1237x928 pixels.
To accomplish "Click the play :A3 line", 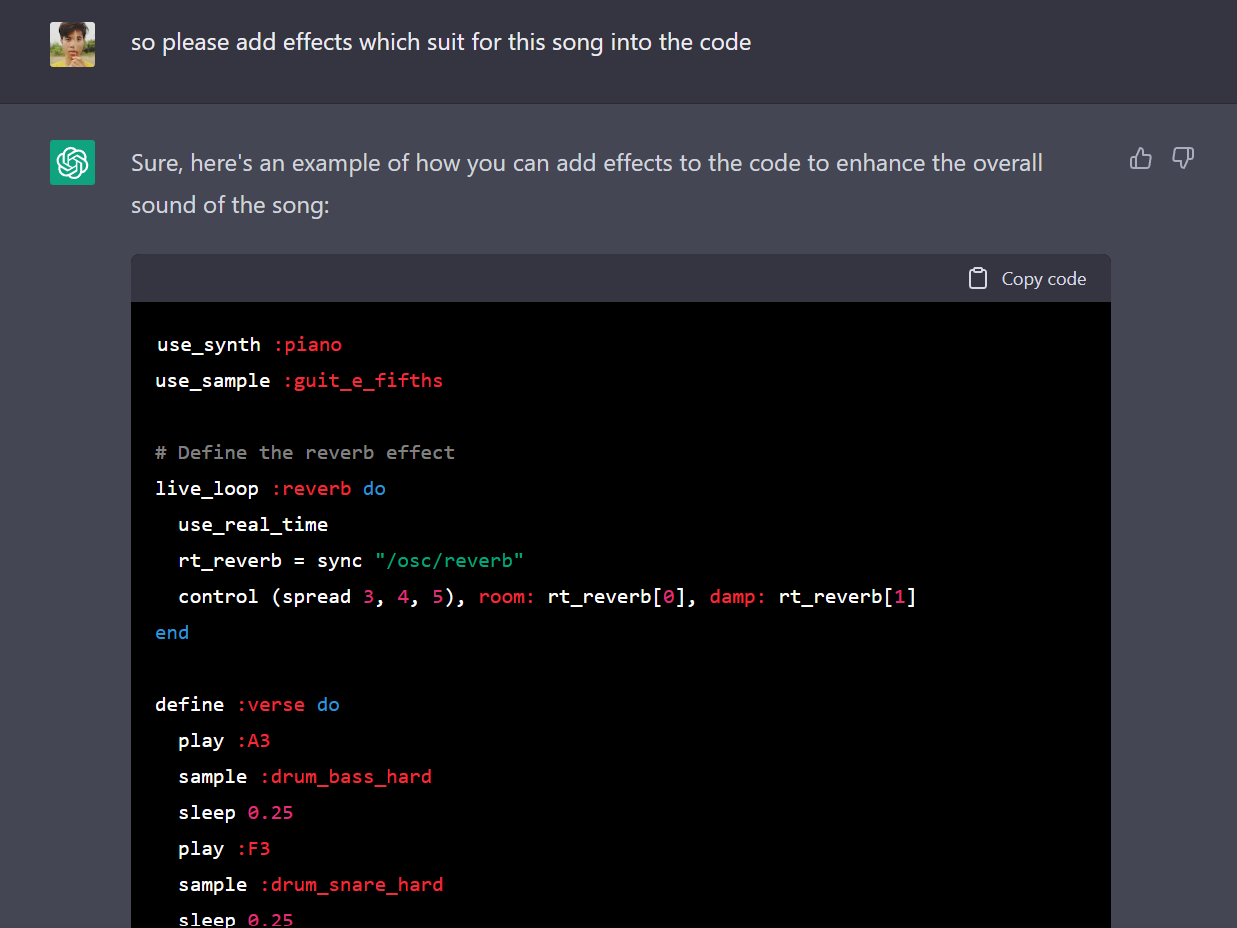I will [x=224, y=741].
